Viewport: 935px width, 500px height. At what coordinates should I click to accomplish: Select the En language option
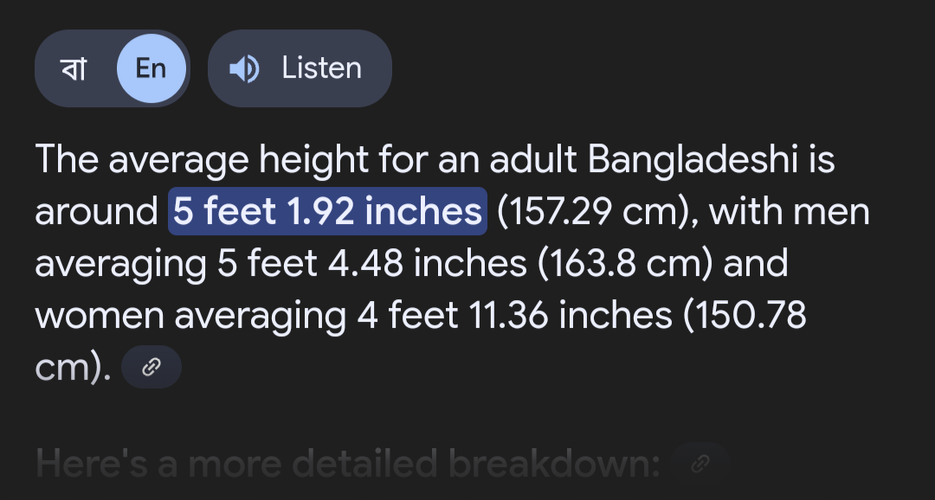click(x=151, y=69)
